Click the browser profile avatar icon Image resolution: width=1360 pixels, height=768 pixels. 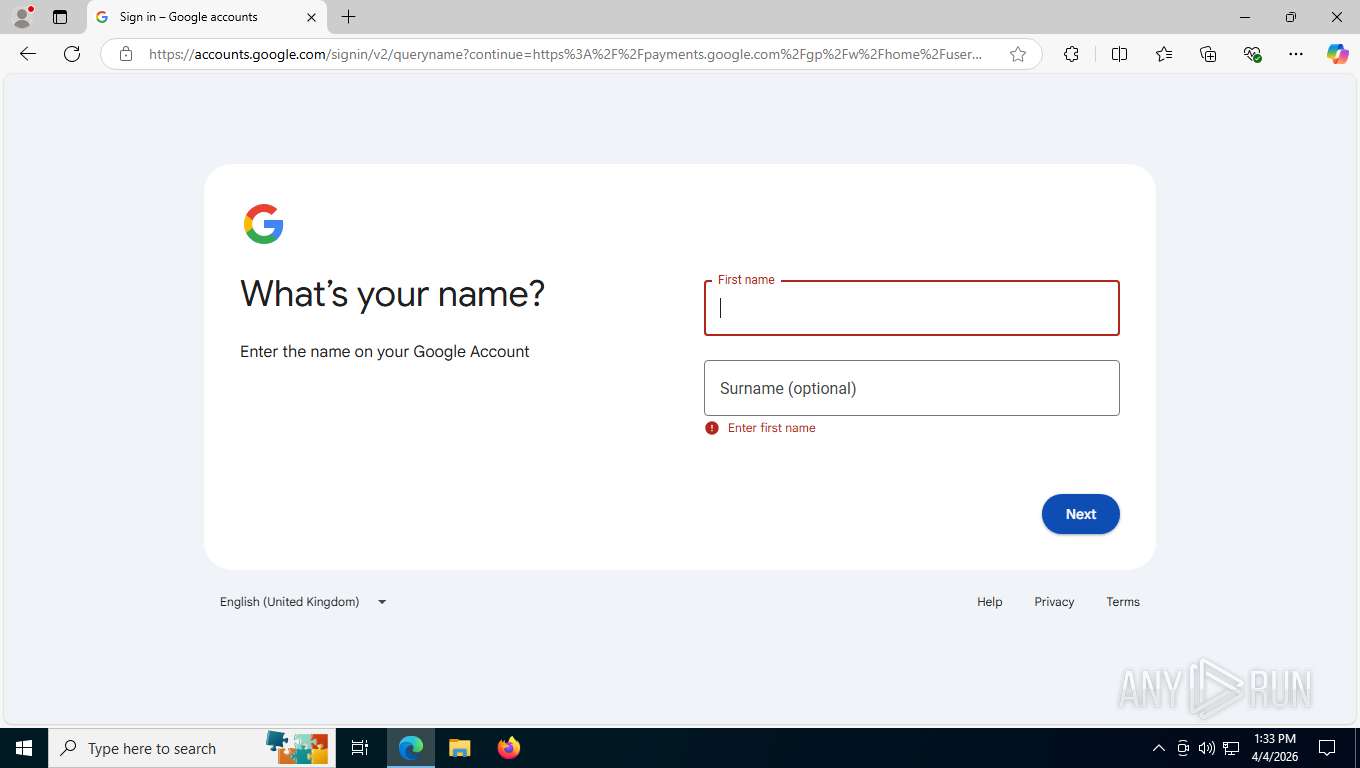pos(22,17)
